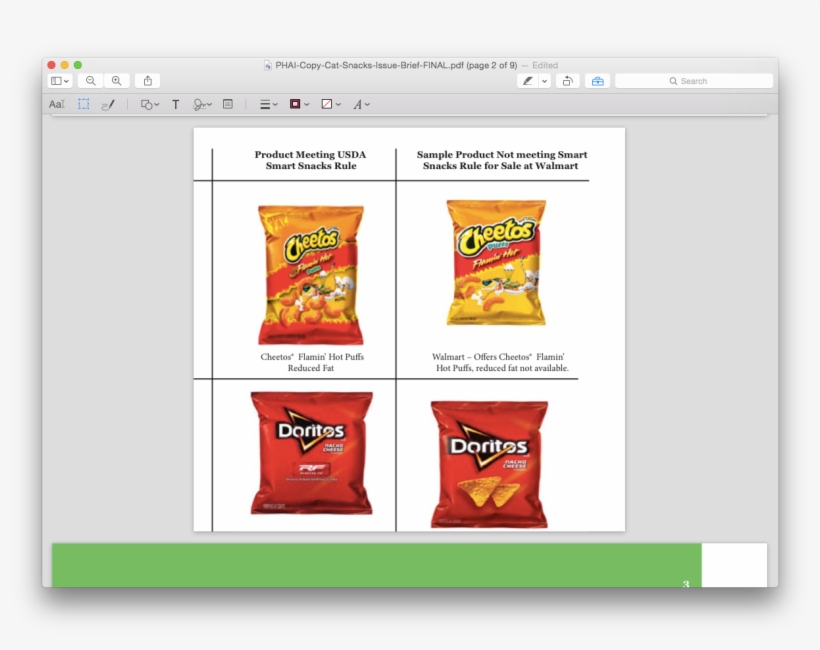Screen dimensions: 820x650
Task: Zoom out of the PDF page
Action: click(x=89, y=80)
